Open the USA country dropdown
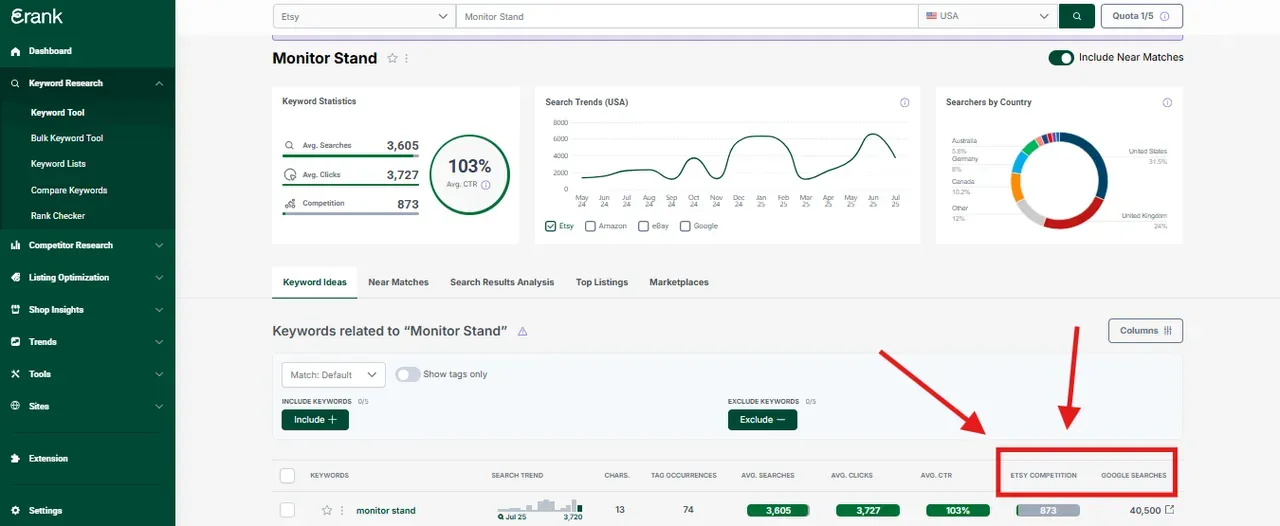The width and height of the screenshot is (1280, 526). tap(988, 16)
